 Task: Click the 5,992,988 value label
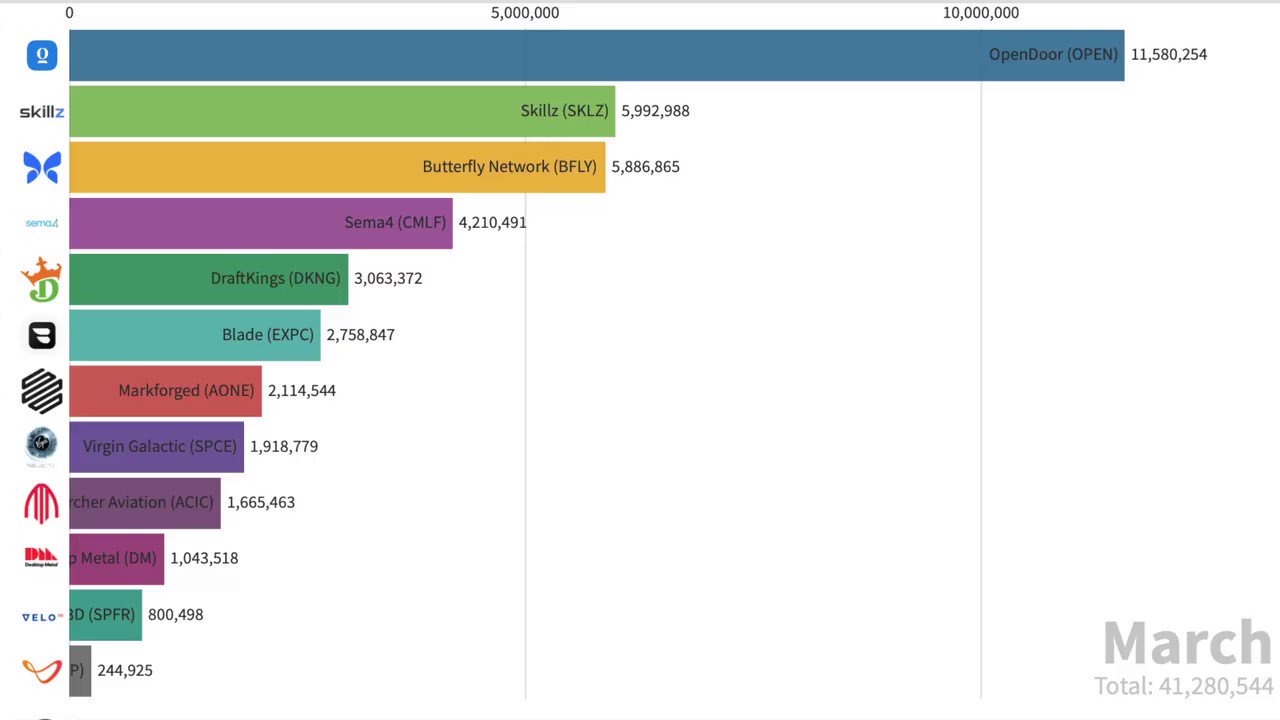pyautogui.click(x=655, y=111)
